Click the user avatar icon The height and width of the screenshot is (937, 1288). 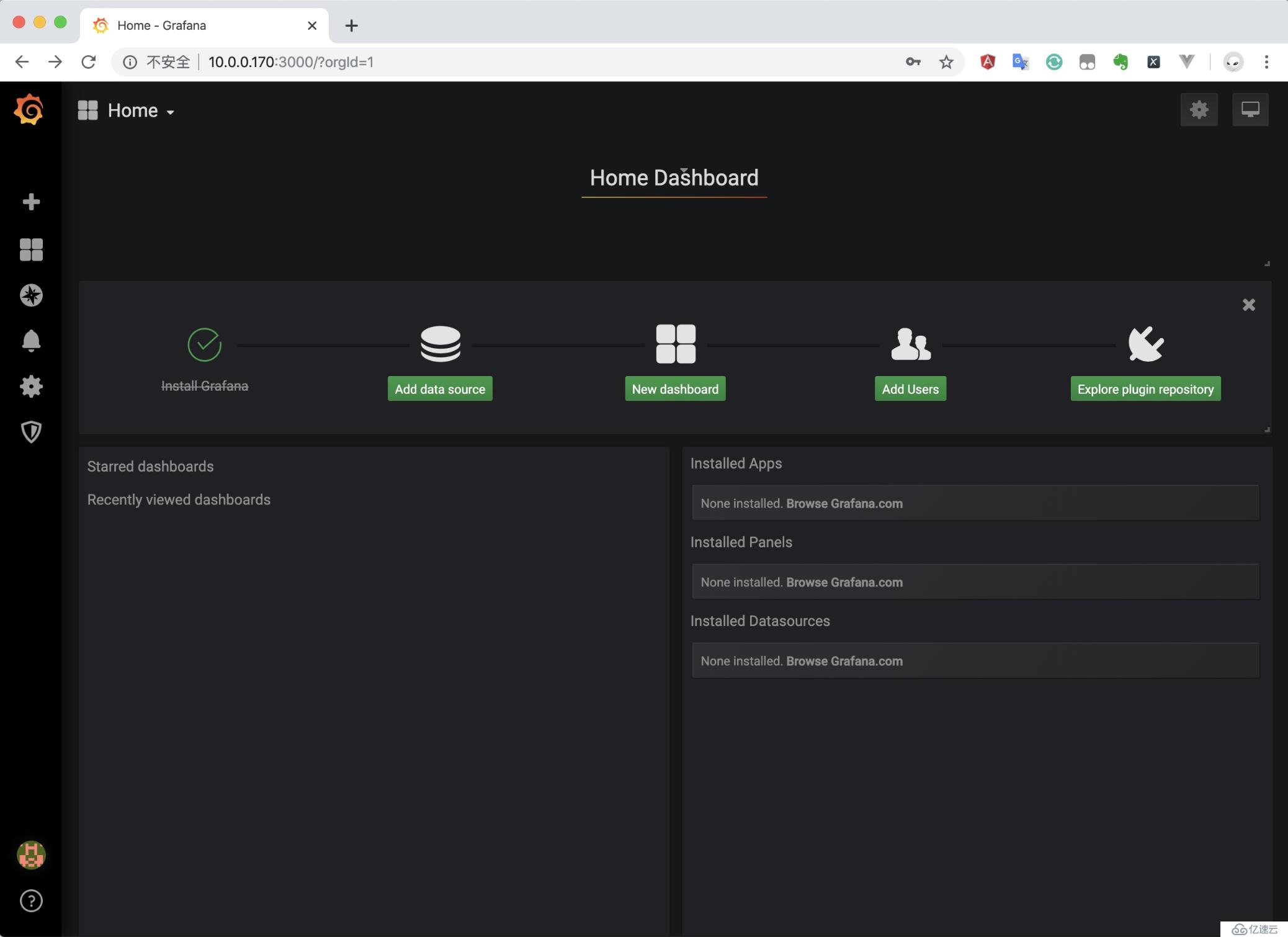[x=31, y=855]
